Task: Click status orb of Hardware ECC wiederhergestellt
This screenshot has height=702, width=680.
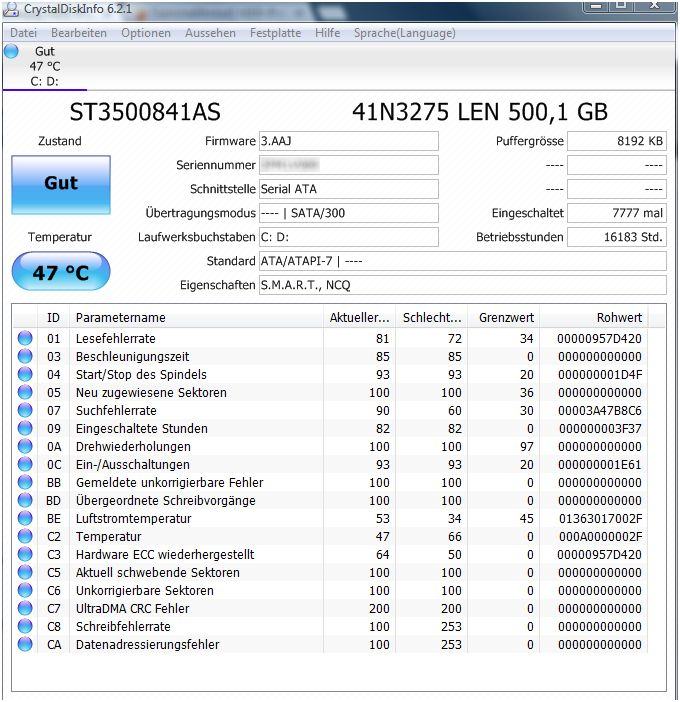Action: point(25,554)
